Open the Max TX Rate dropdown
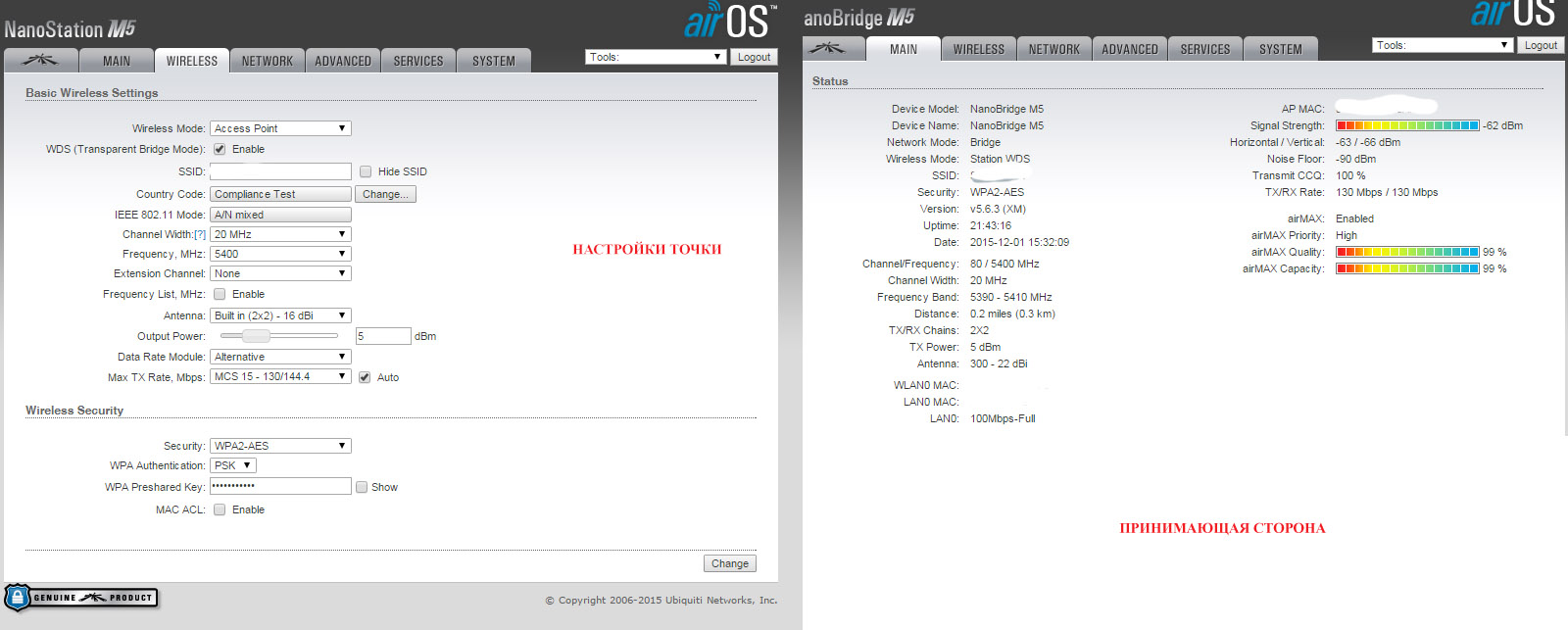 coord(280,376)
